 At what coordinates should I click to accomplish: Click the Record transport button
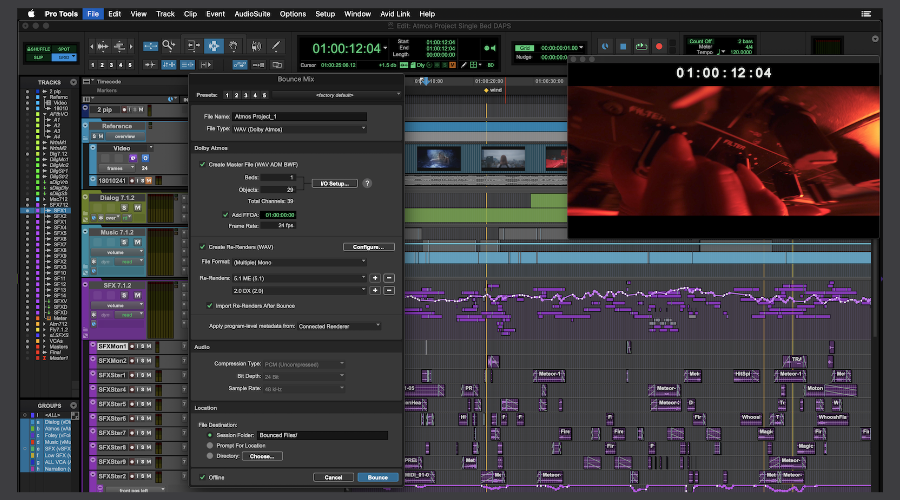(x=659, y=46)
